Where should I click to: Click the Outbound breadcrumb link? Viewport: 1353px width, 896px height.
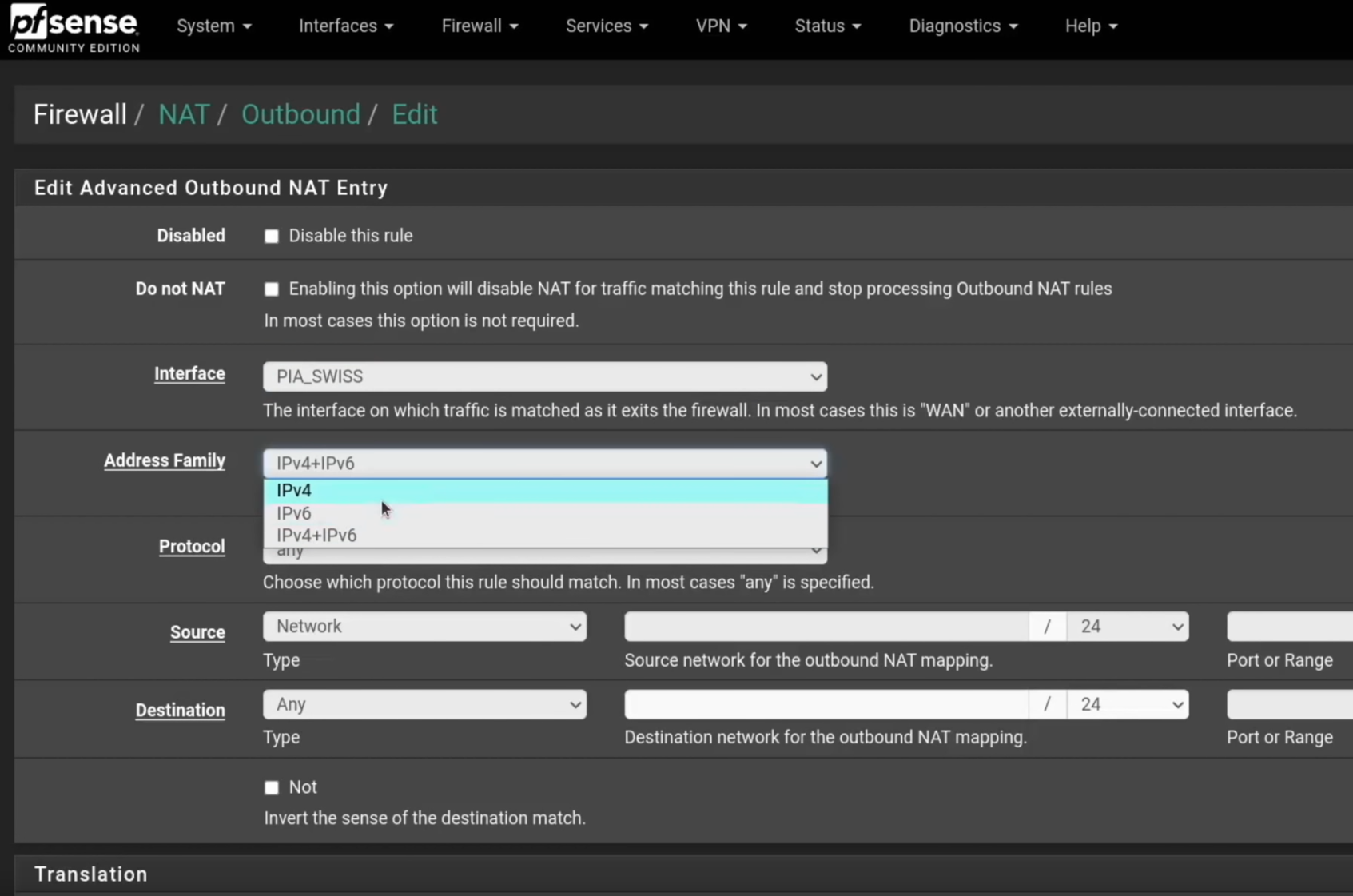point(300,113)
